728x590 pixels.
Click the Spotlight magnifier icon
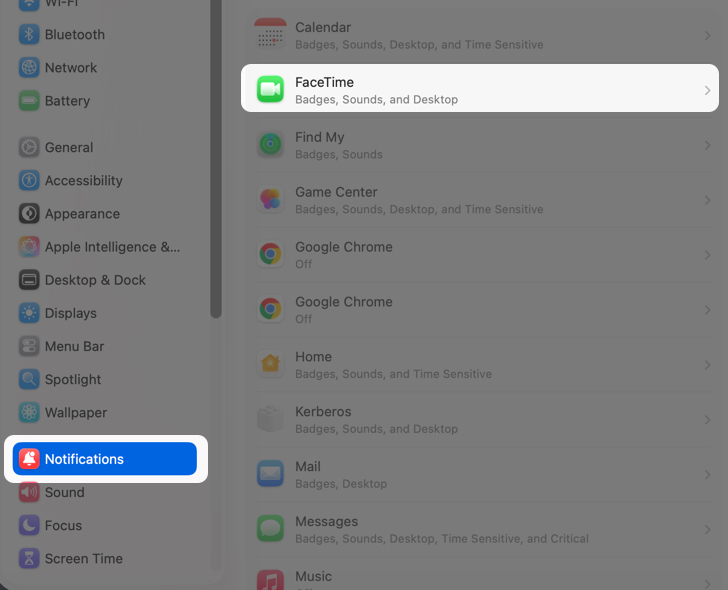click(29, 380)
